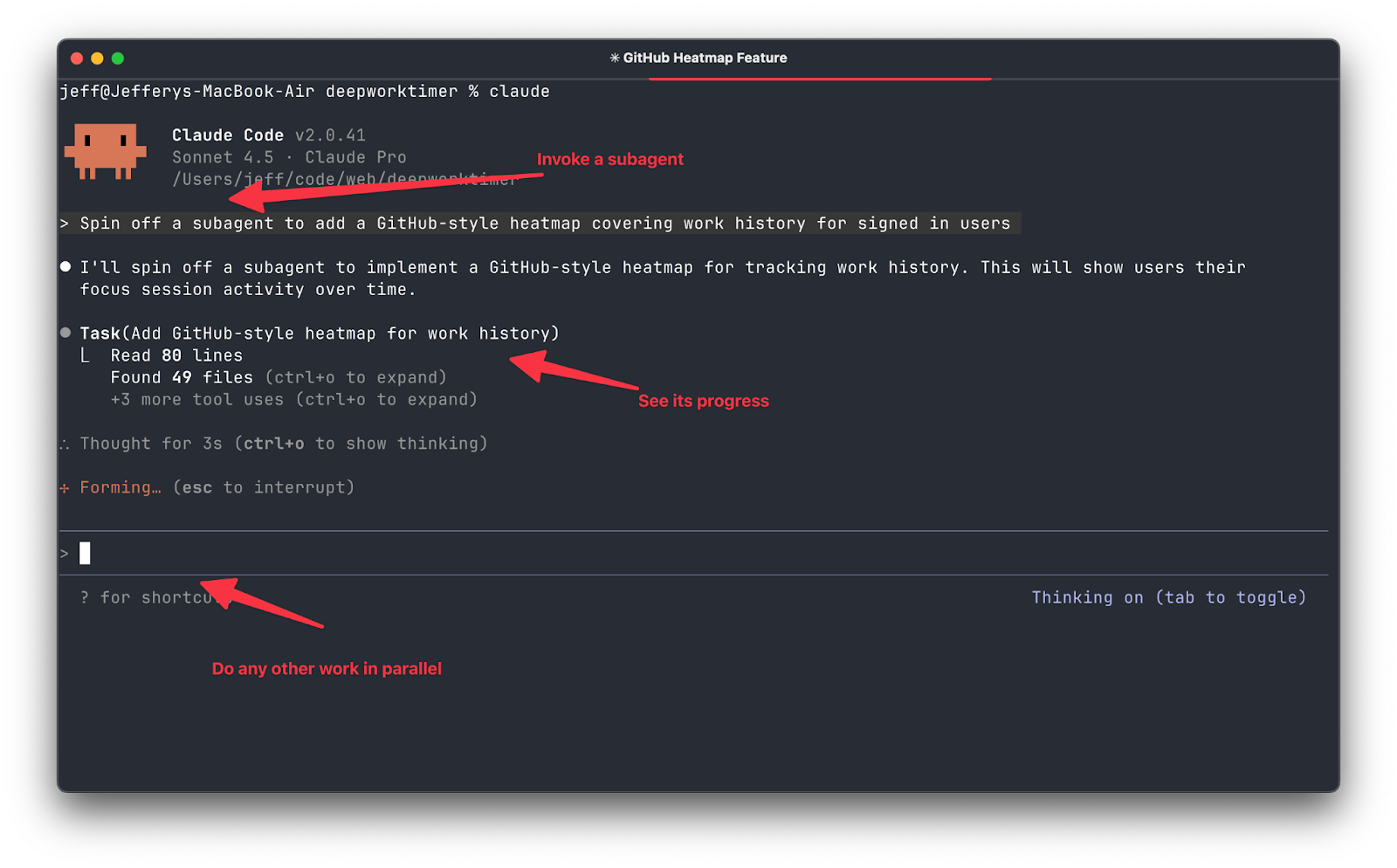Click 'Found 49 files (ctrl+o to expand)'
This screenshot has height=868, width=1397.
279,377
